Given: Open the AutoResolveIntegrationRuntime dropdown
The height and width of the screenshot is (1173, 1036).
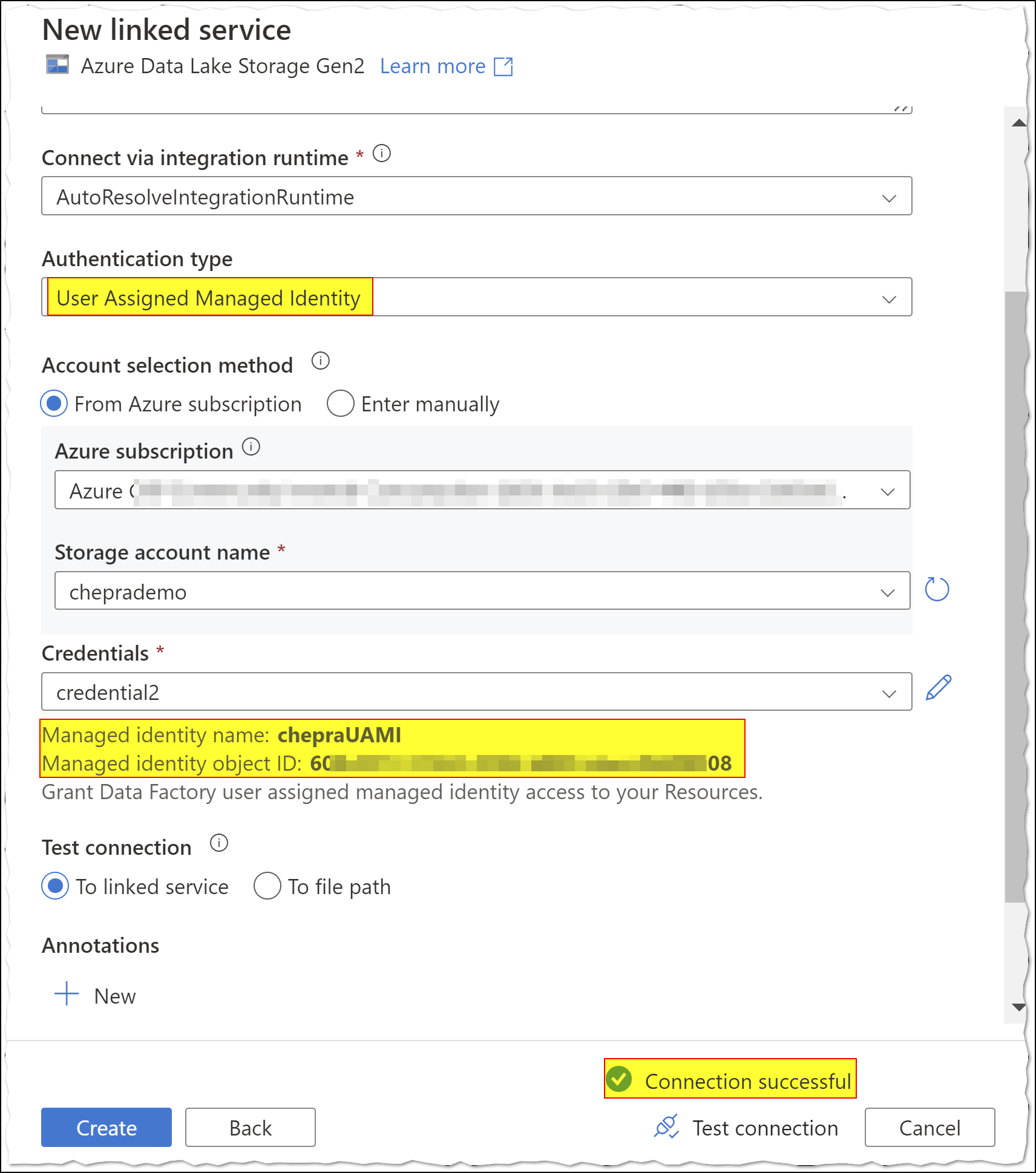Looking at the screenshot, I should 477,196.
